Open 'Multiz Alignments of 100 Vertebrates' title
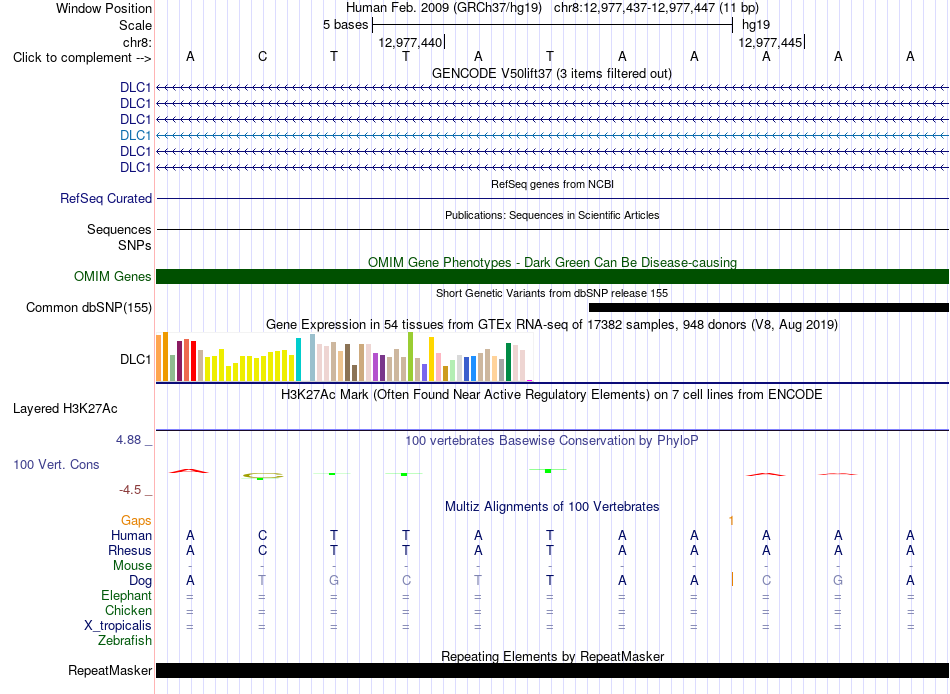The image size is (950, 694). pos(552,507)
